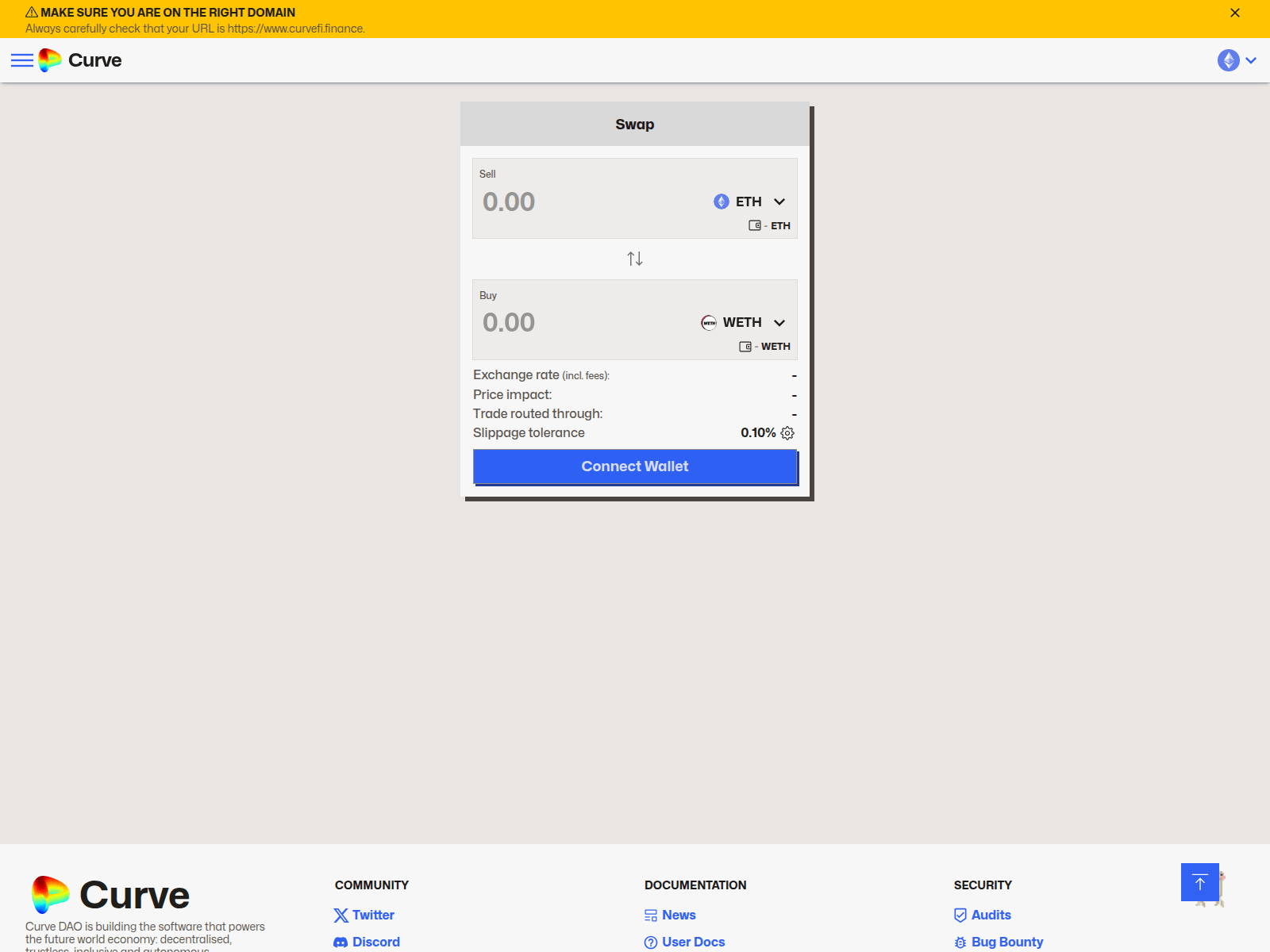Swap sell and buy tokens arrows
Image resolution: width=1270 pixels, height=952 pixels.
(635, 259)
